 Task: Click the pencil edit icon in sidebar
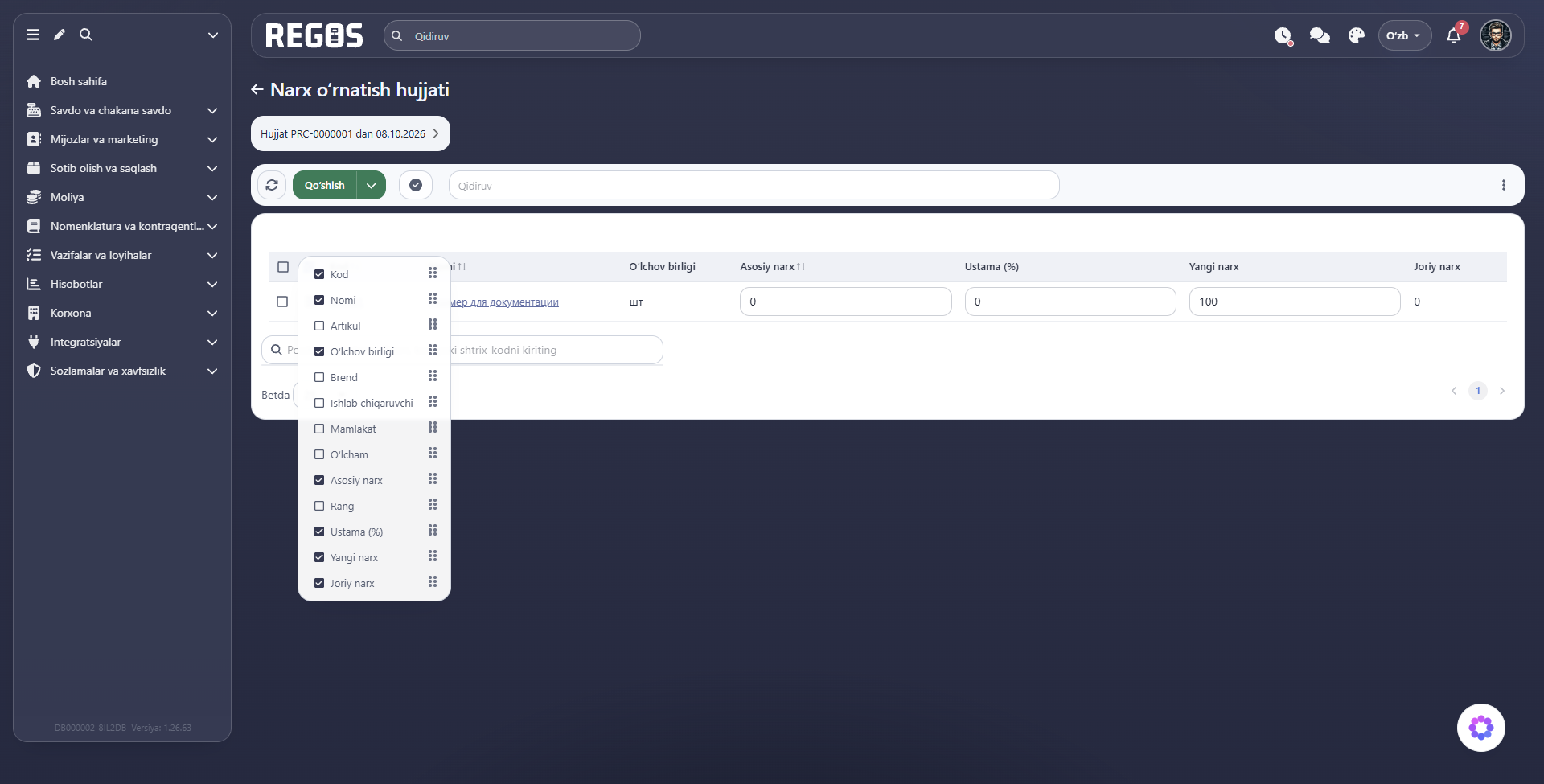pos(60,35)
